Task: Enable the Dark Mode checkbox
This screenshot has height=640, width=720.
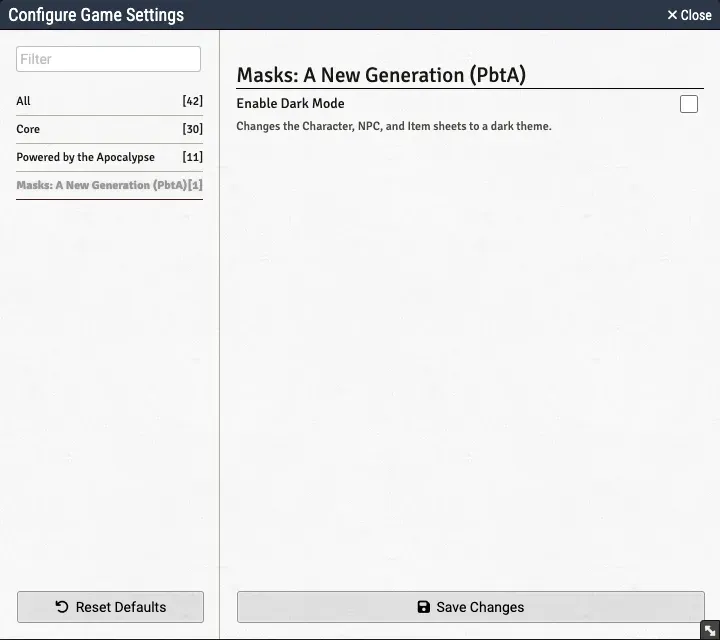Action: click(689, 104)
